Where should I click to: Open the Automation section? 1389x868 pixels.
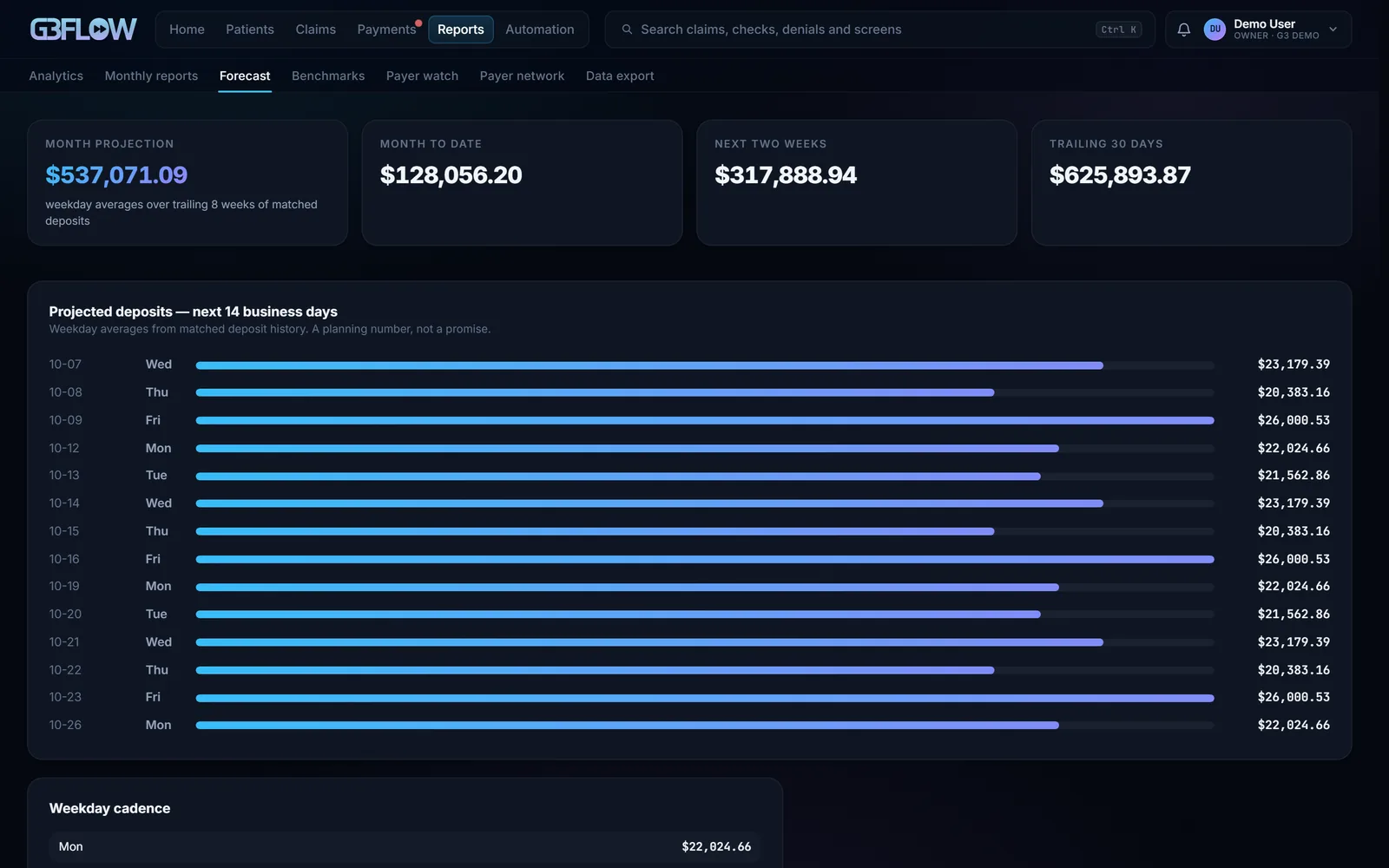[x=540, y=30]
